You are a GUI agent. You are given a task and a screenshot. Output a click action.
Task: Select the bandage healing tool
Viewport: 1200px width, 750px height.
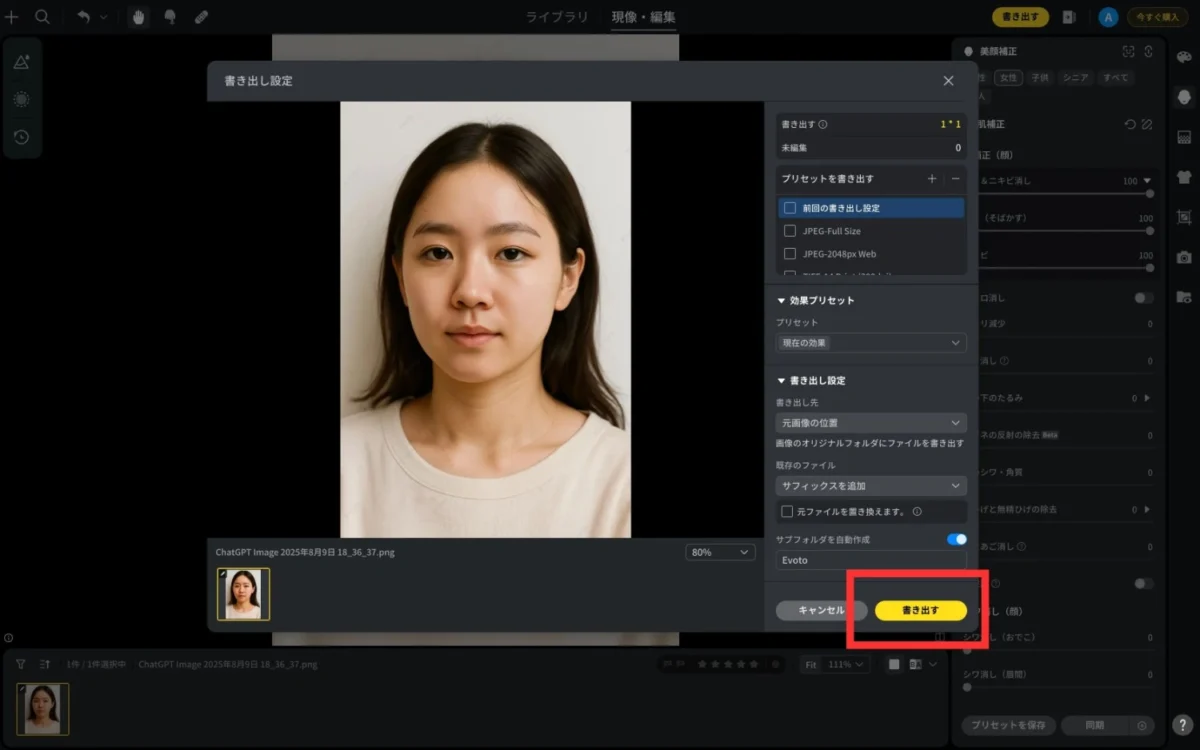coord(201,17)
